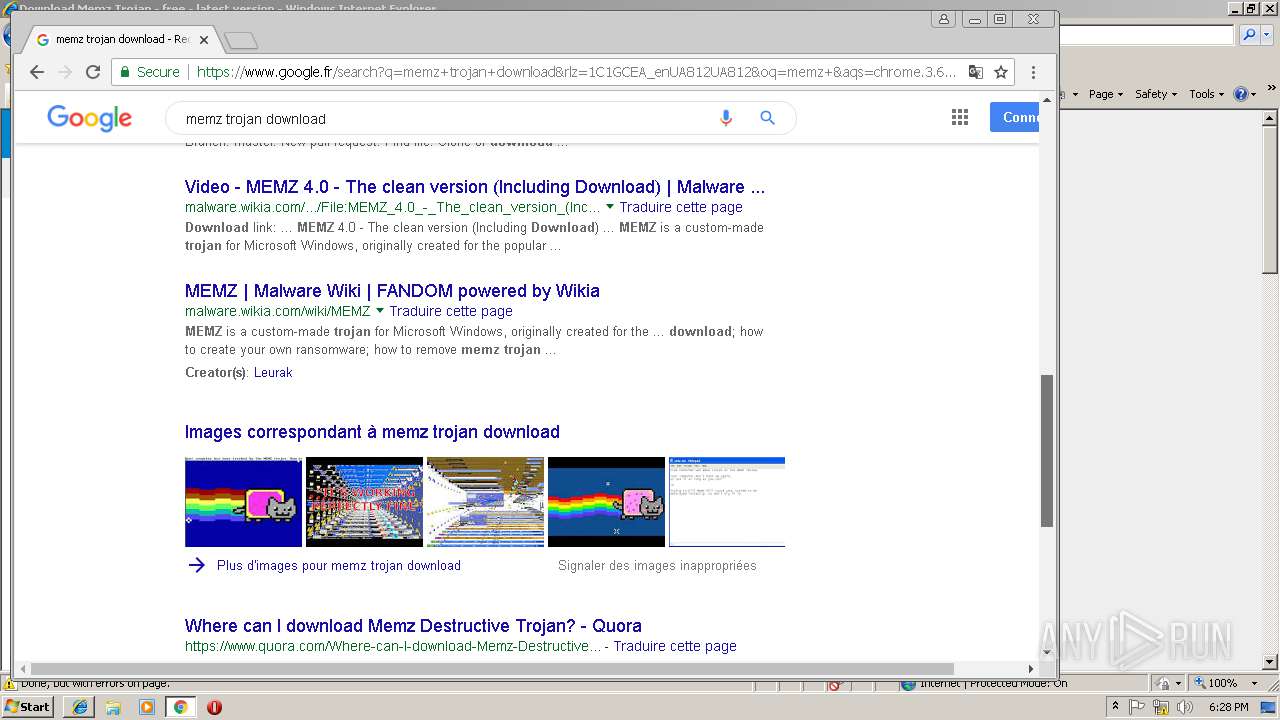
Task: Click the green Secure padlock icon
Action: [125, 72]
